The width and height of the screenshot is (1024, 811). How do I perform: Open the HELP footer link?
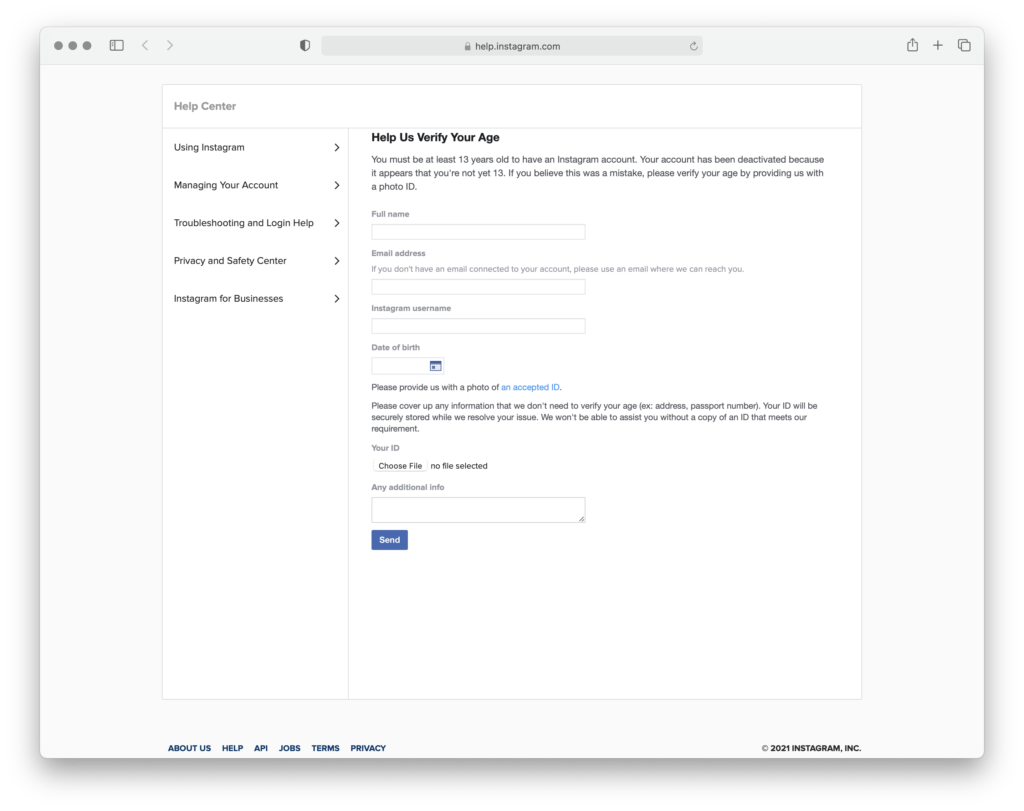[232, 748]
